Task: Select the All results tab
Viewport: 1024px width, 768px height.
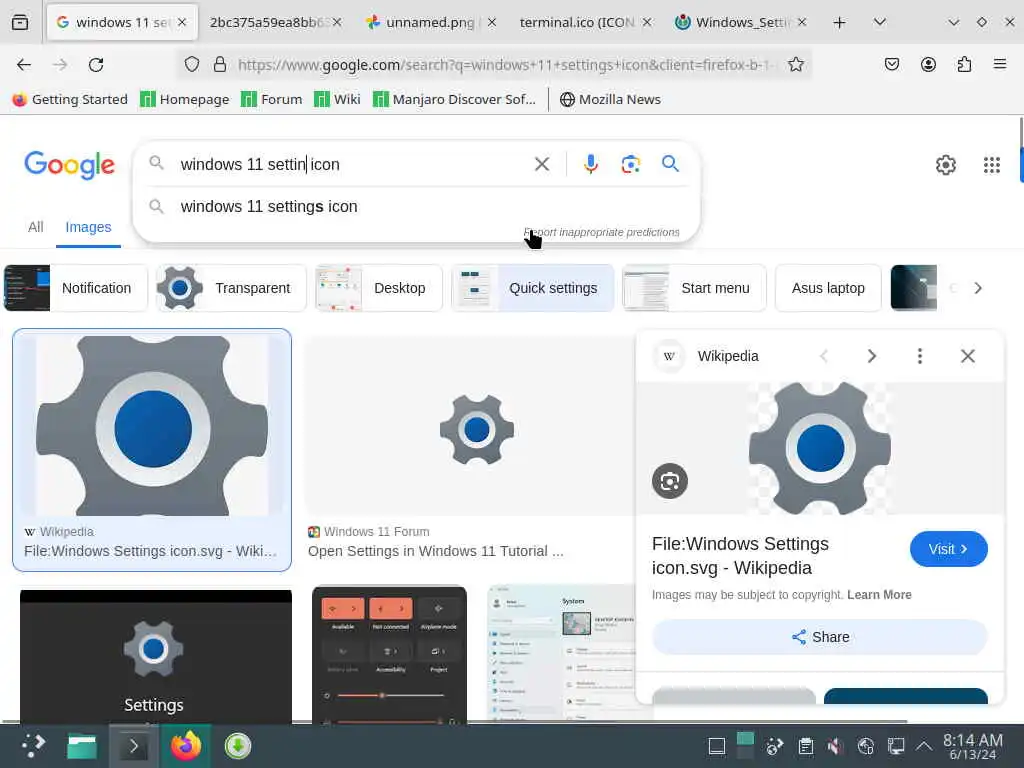Action: pyautogui.click(x=35, y=227)
